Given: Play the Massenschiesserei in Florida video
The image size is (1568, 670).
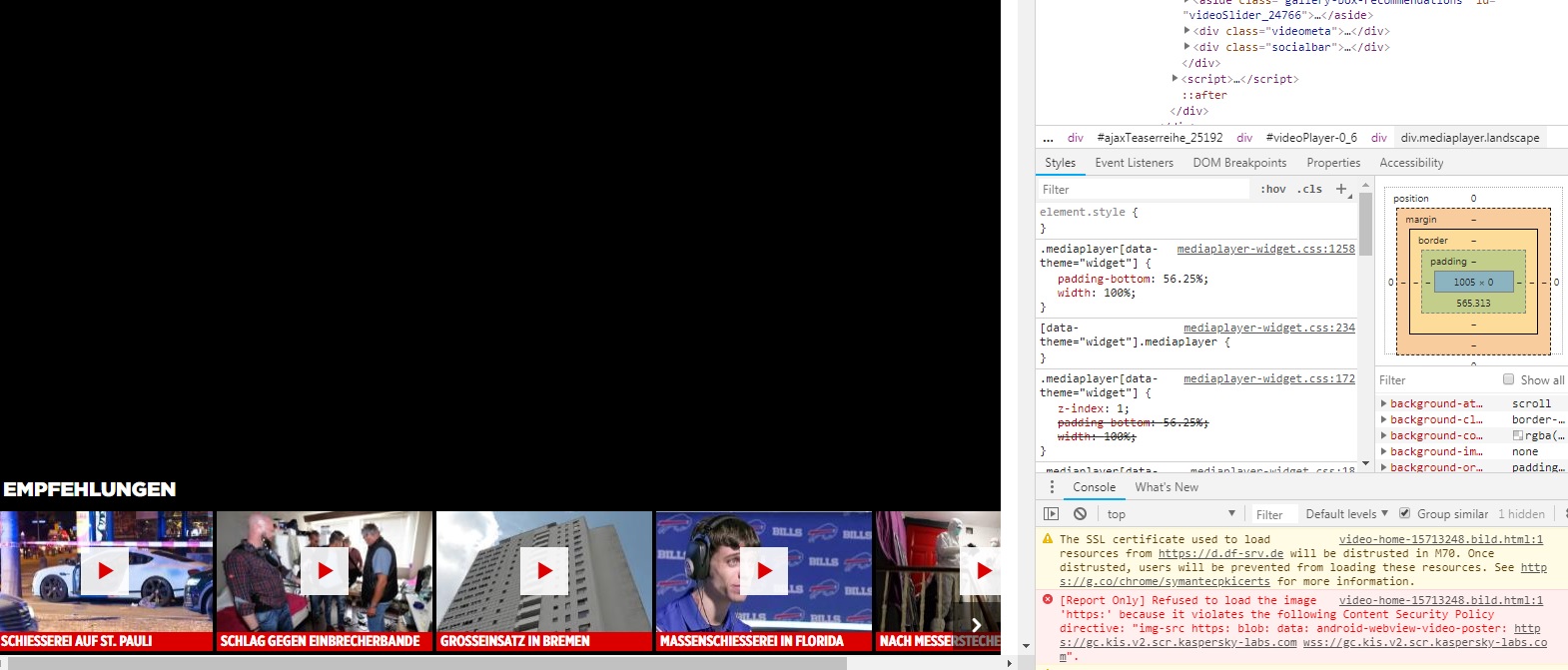Looking at the screenshot, I should 764,571.
